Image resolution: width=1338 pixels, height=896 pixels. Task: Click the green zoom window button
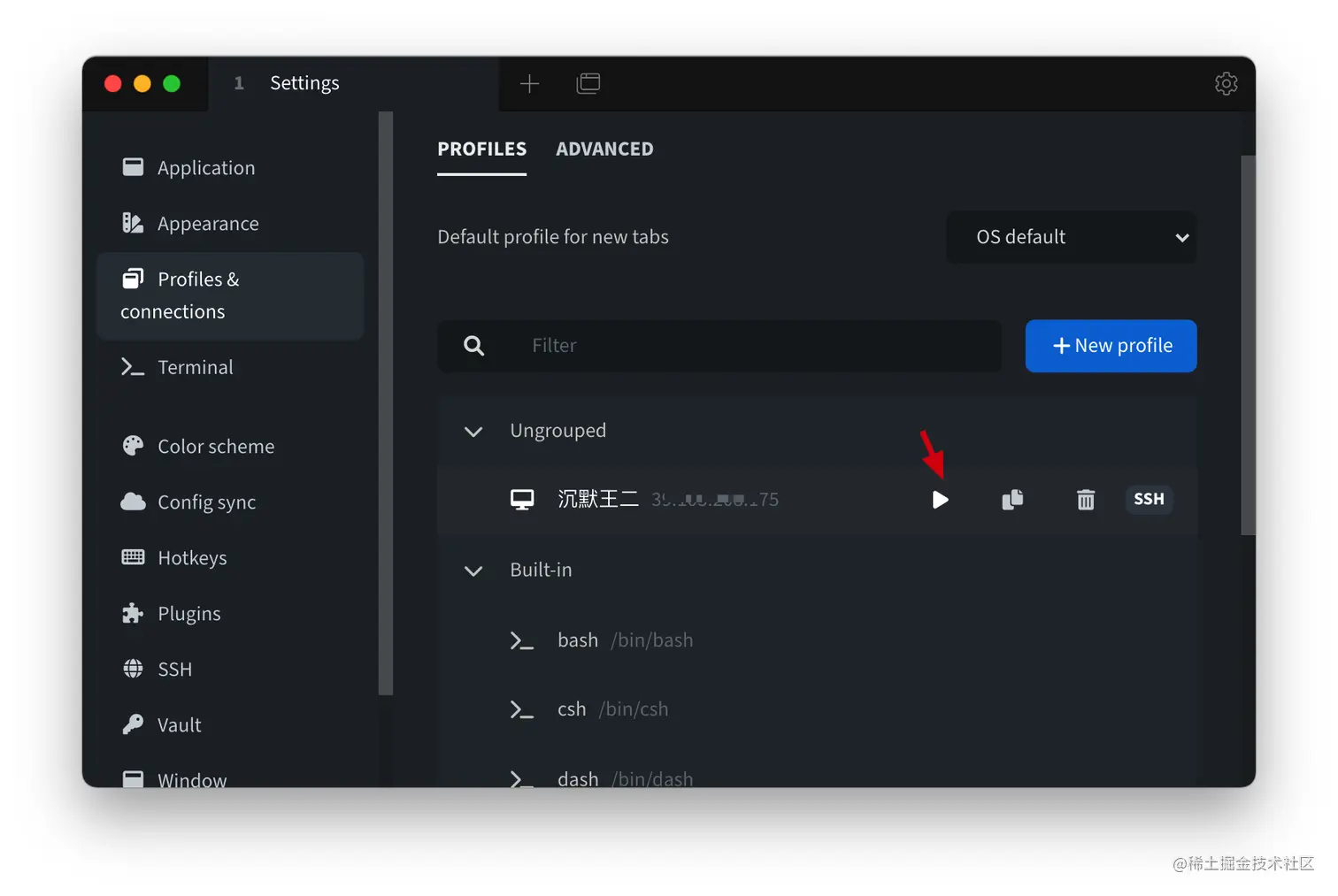pyautogui.click(x=172, y=83)
